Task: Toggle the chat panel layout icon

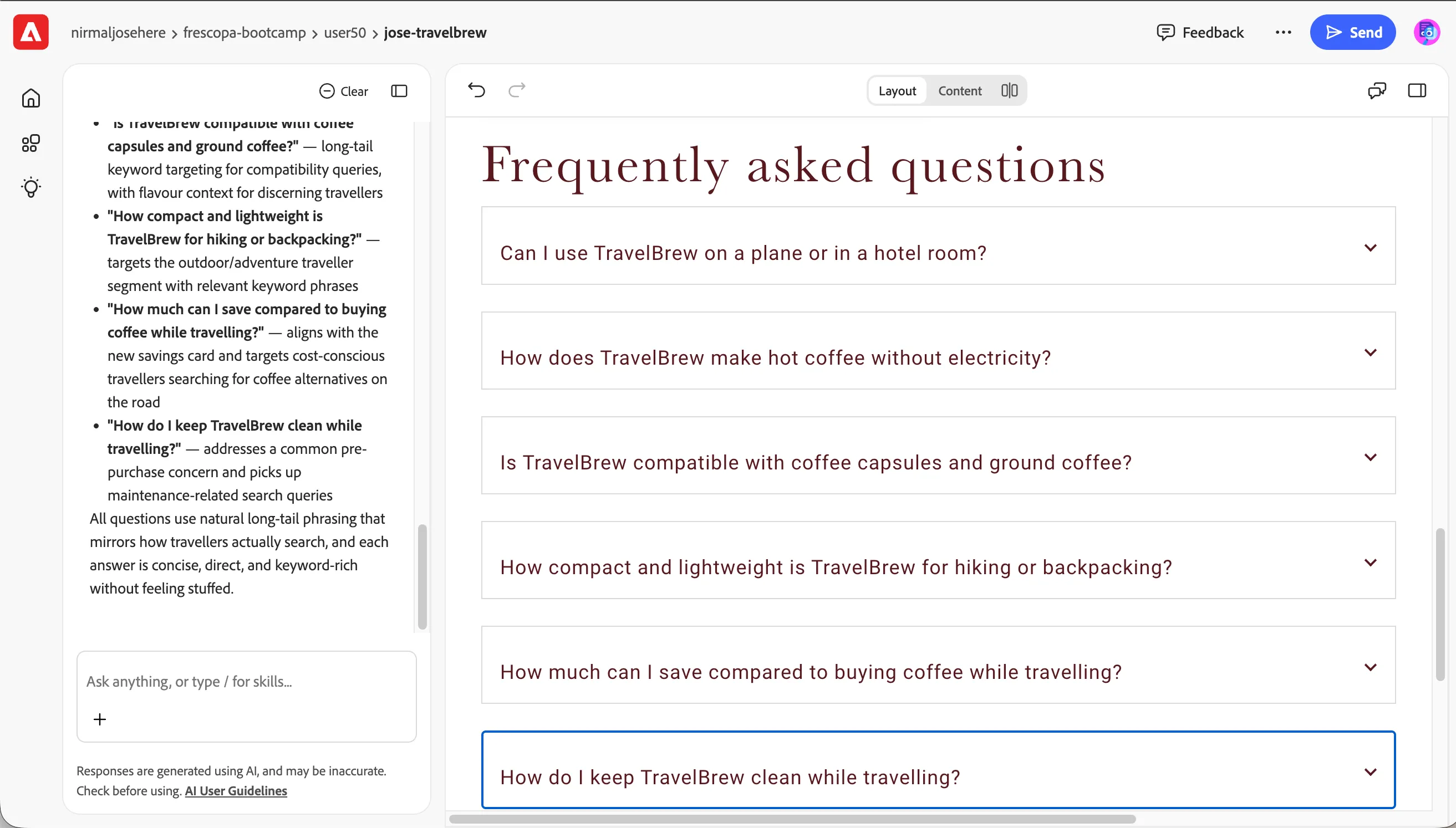Action: pos(399,91)
